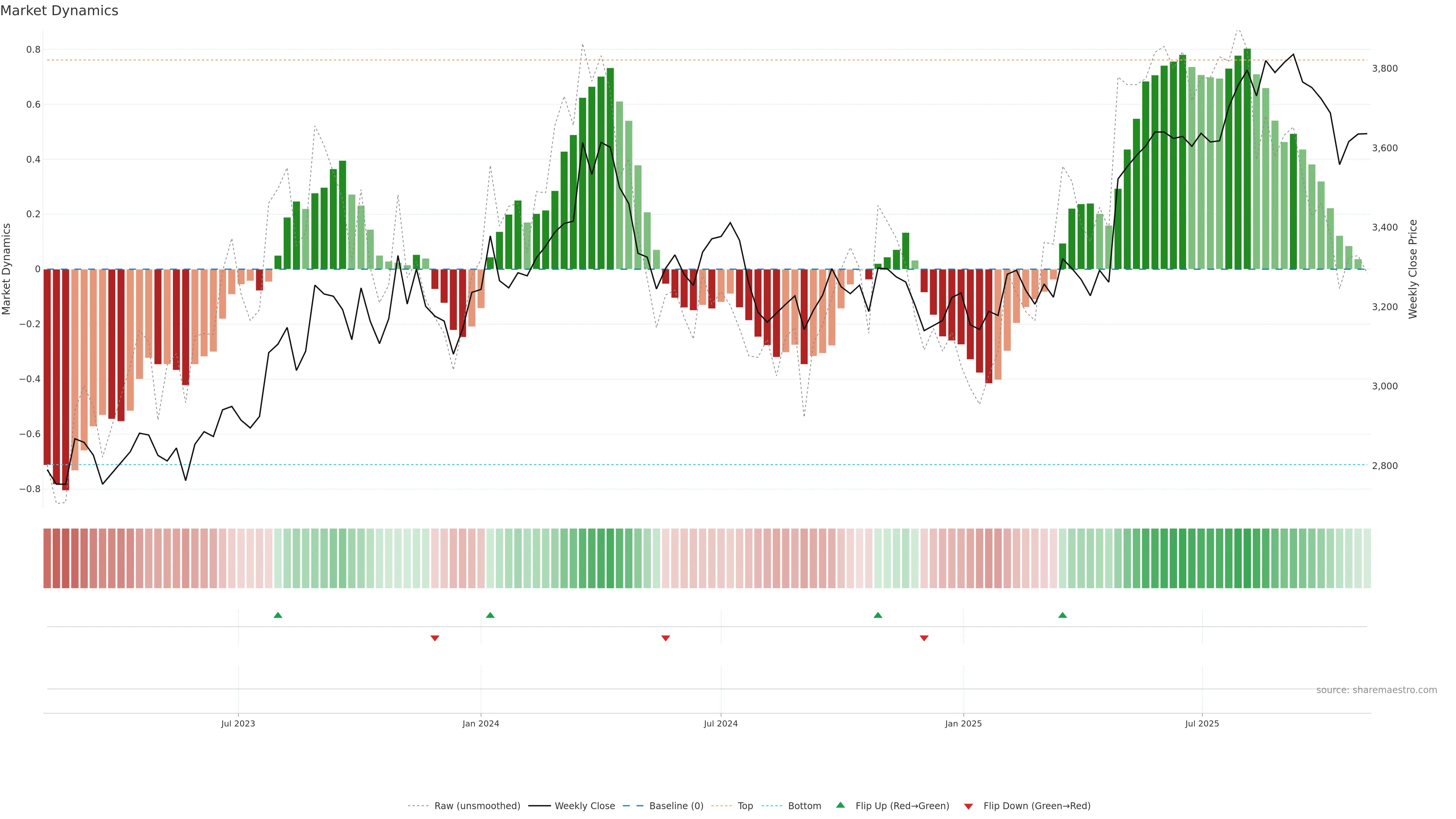Click the red flip-down triangle nearest Jan 2025
The height and width of the screenshot is (819, 1456).
(924, 638)
